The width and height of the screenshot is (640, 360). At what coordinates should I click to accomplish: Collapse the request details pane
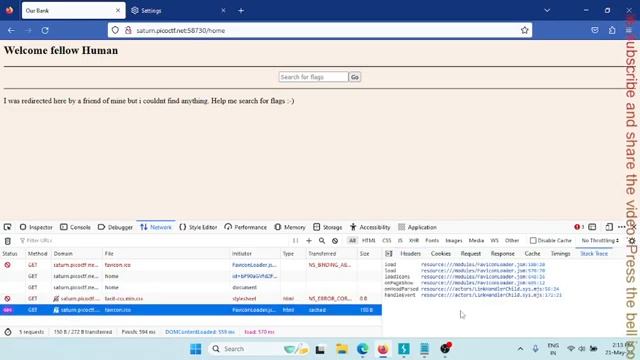click(389, 253)
